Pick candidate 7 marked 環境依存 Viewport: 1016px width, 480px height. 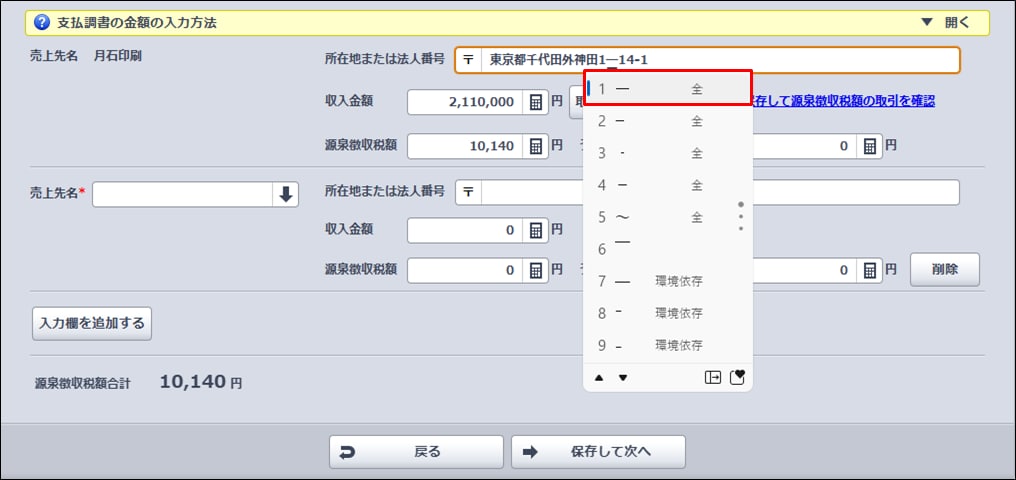(x=667, y=281)
